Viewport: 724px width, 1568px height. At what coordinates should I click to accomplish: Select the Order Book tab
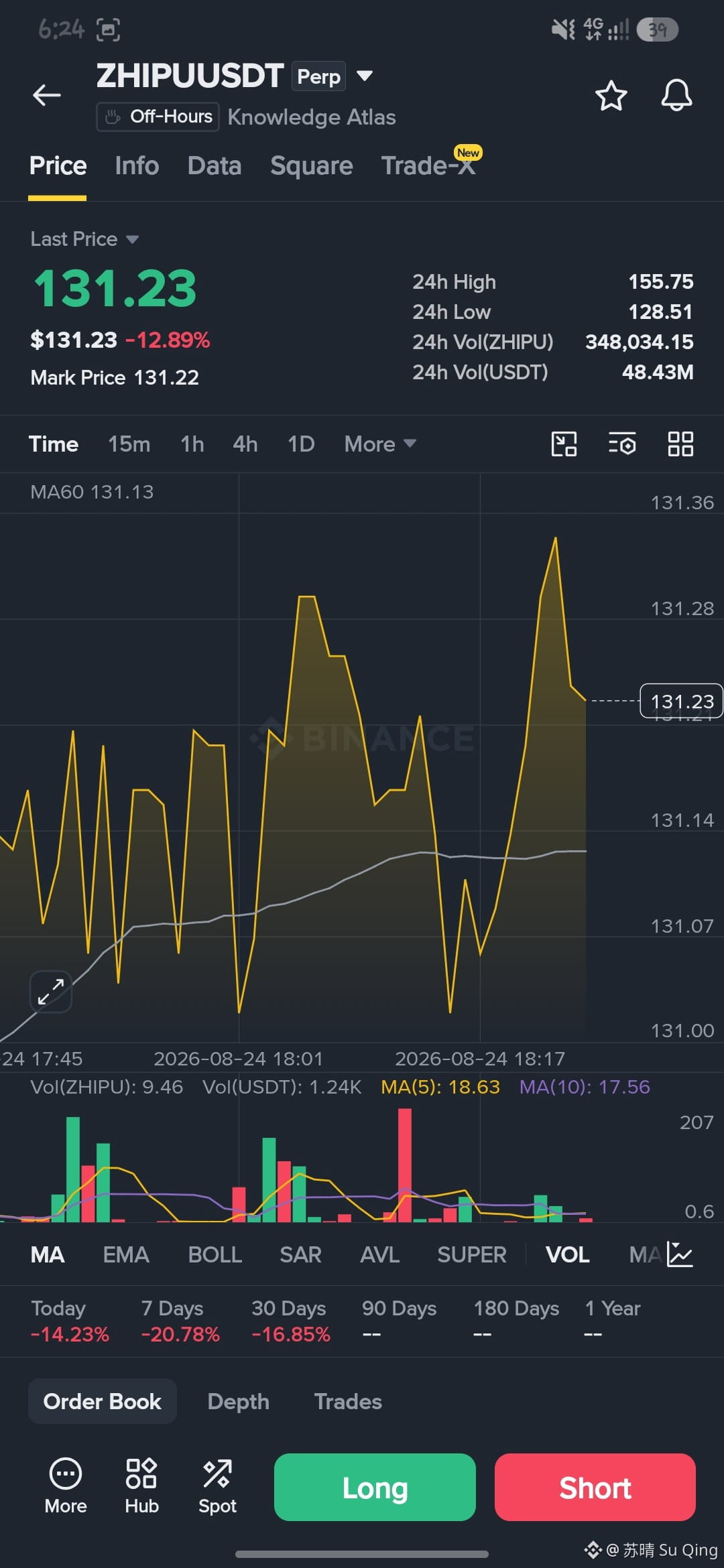tap(103, 1401)
